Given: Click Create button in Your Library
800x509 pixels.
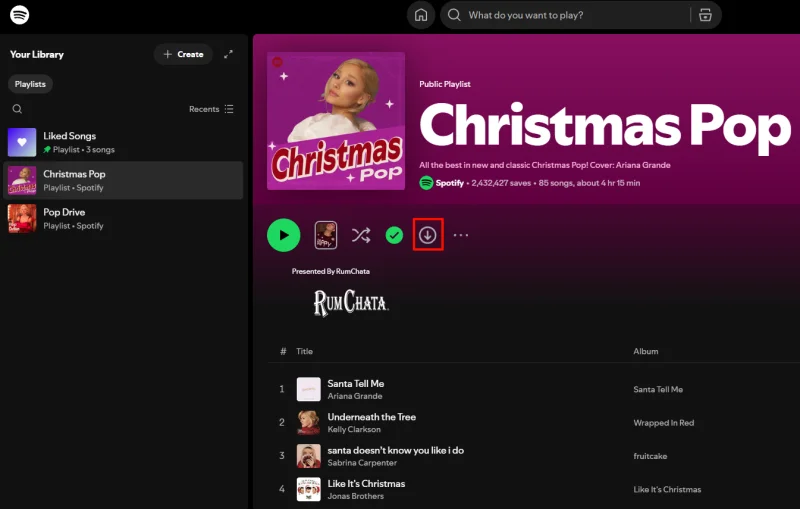Looking at the screenshot, I should coord(183,54).
